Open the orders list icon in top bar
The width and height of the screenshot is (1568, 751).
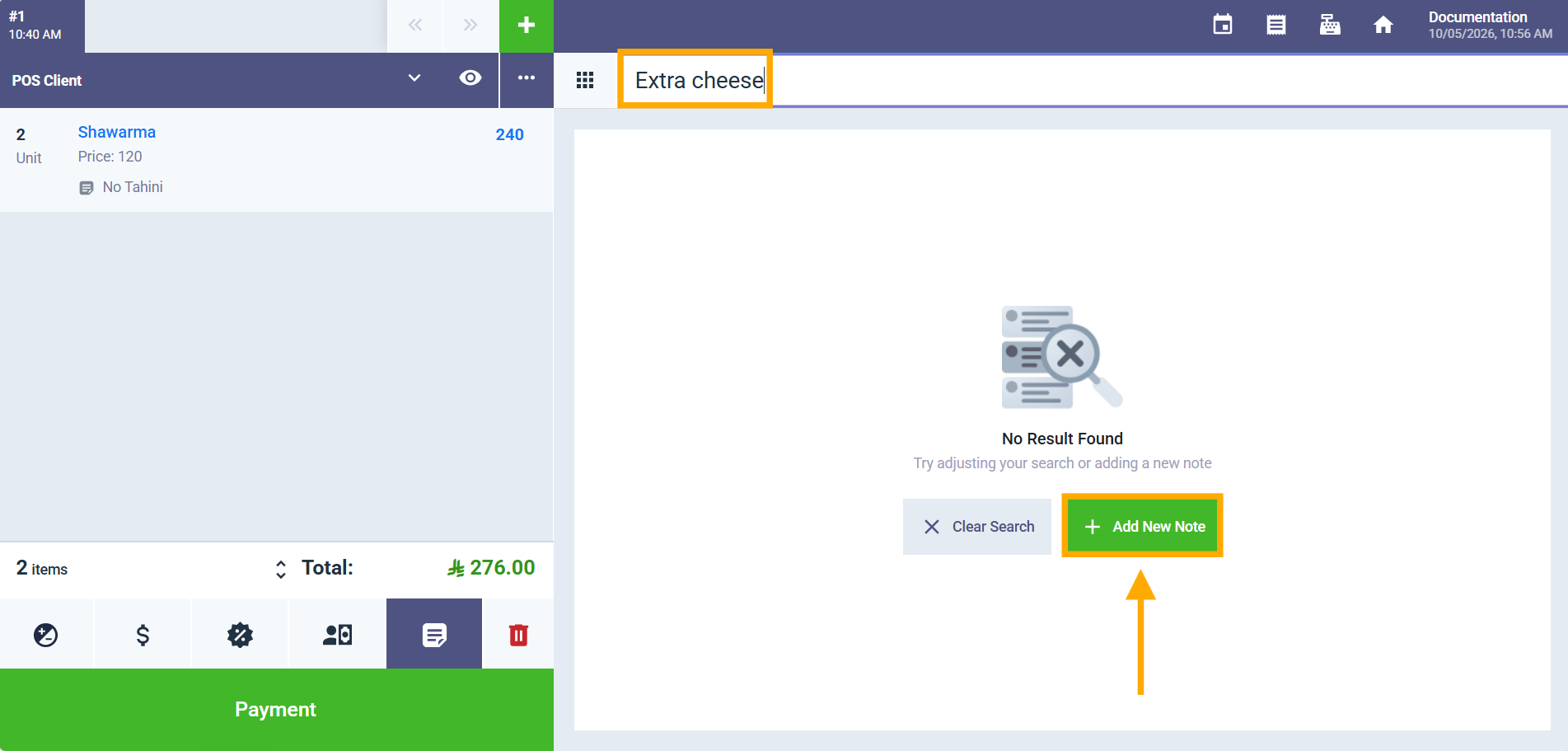click(1275, 25)
